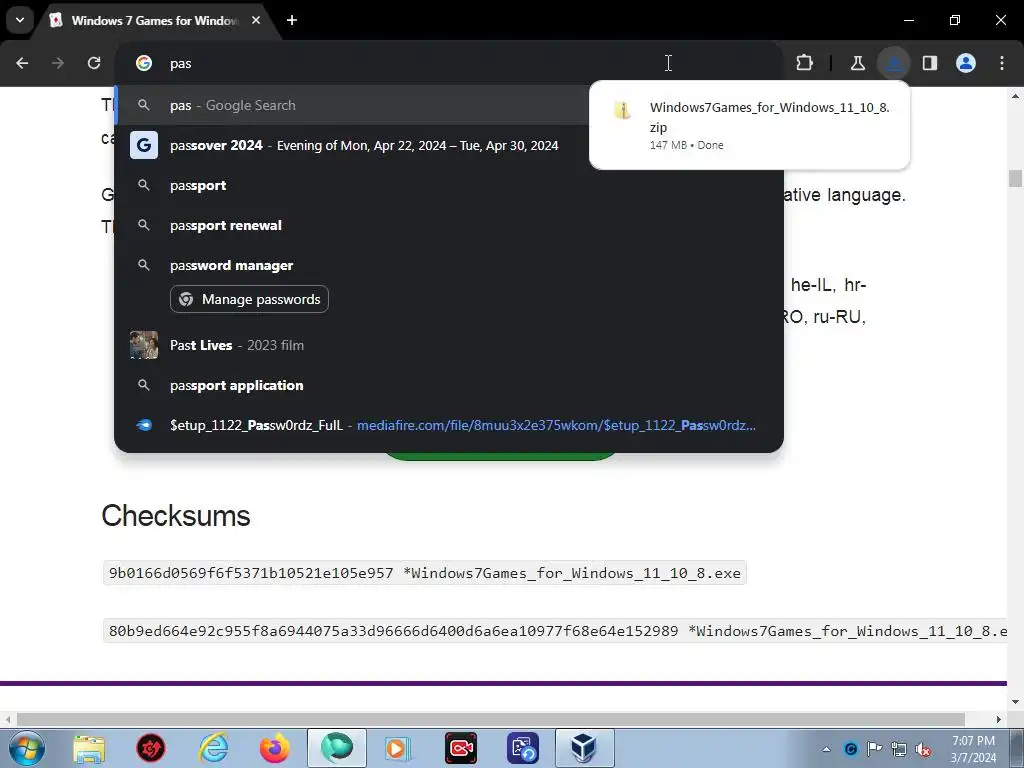
Task: Click the forward navigation arrow
Action: coord(58,63)
